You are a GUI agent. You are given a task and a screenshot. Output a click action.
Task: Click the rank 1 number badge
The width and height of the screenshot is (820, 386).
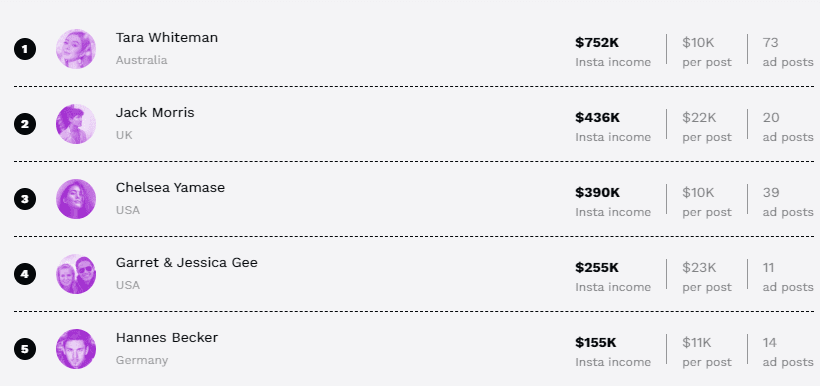pos(25,50)
